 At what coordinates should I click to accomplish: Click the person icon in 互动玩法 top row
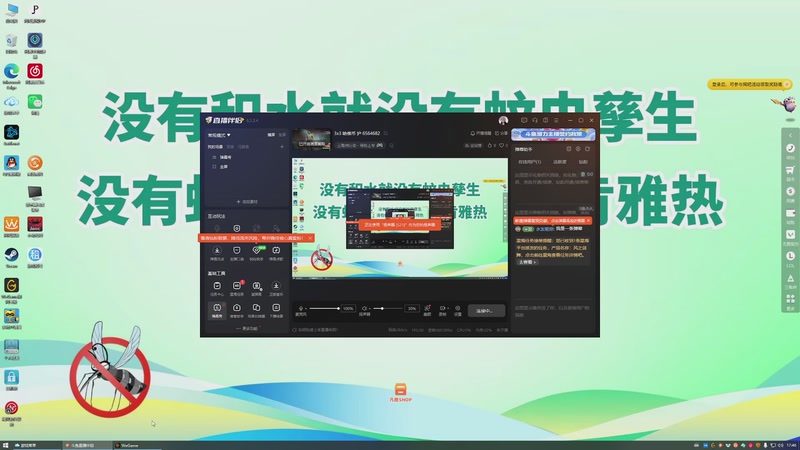[x=276, y=229]
